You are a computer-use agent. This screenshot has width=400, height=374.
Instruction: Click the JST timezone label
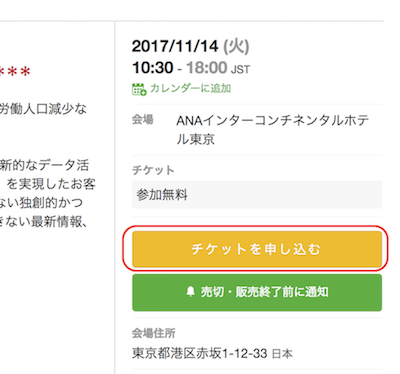[240, 69]
